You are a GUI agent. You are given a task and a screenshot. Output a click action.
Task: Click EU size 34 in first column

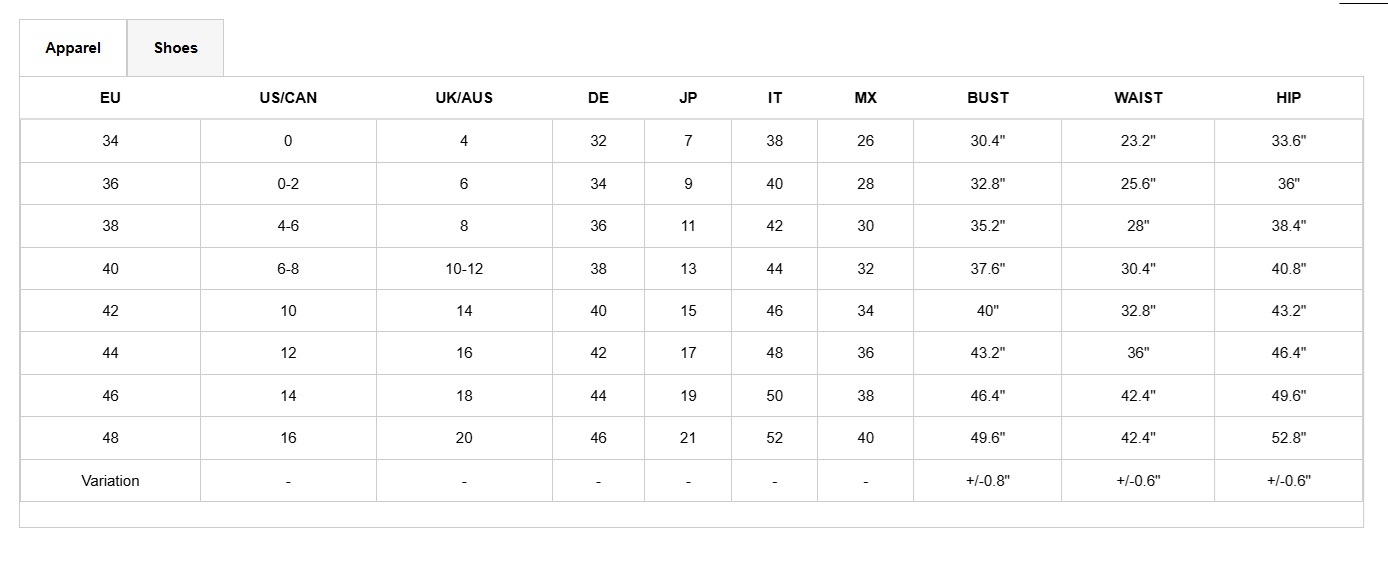110,141
